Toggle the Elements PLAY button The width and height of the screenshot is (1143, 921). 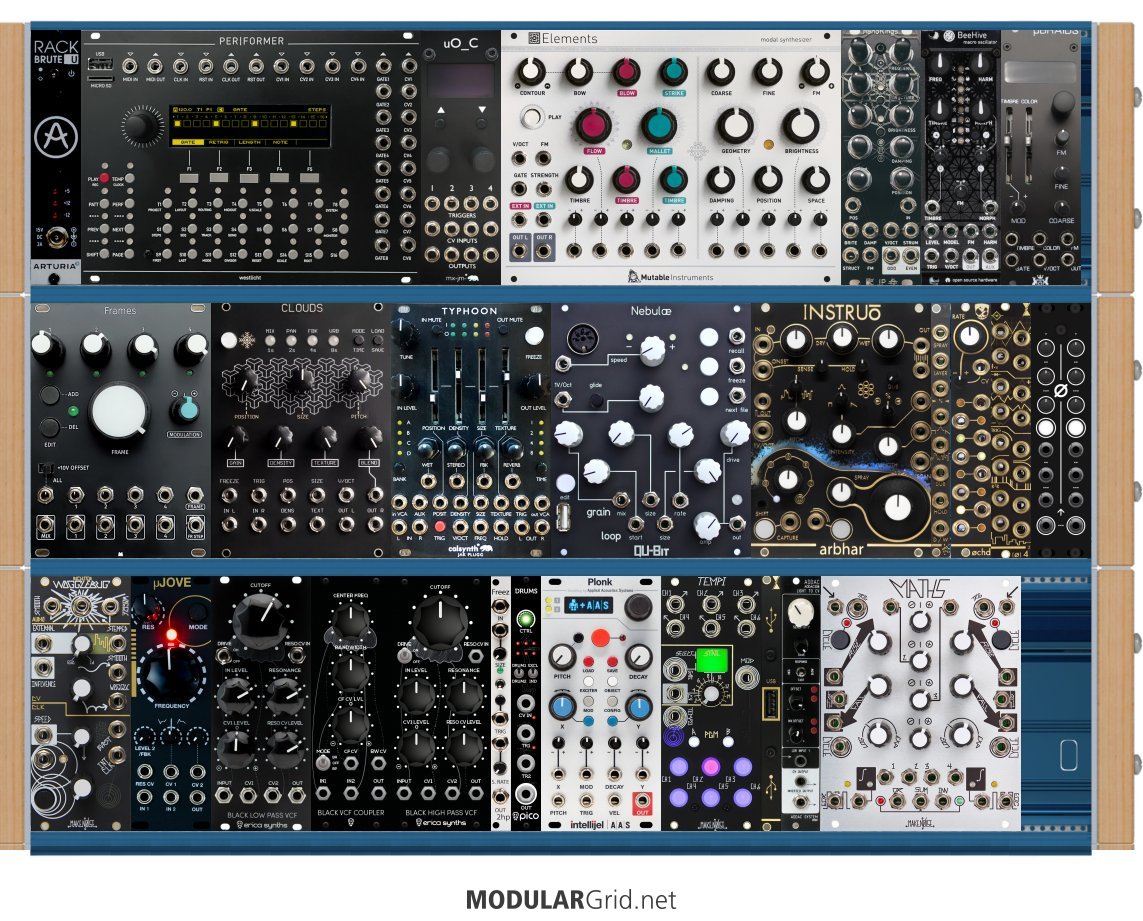[x=532, y=117]
